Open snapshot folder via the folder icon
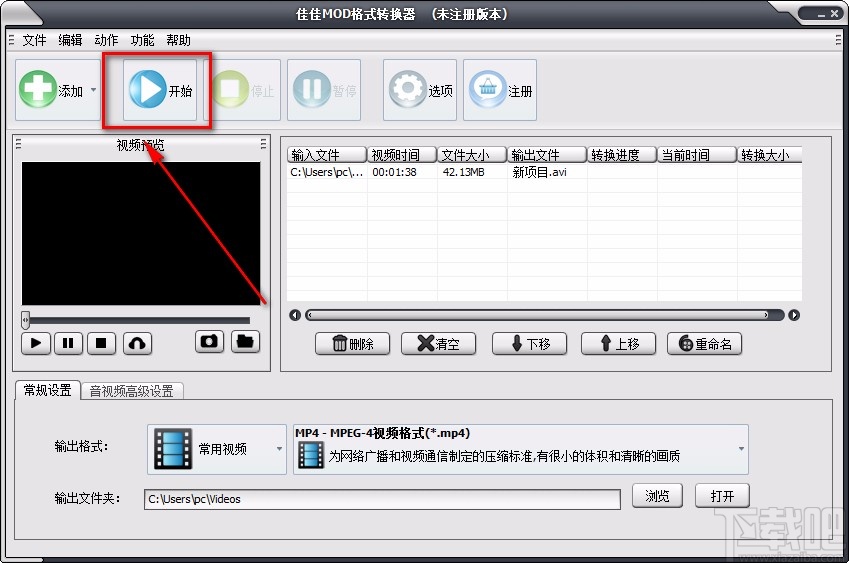The image size is (849, 563). point(245,342)
